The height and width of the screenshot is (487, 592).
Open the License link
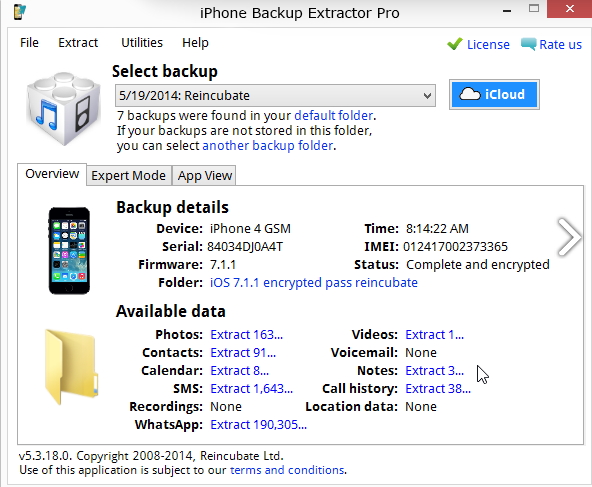coord(488,45)
